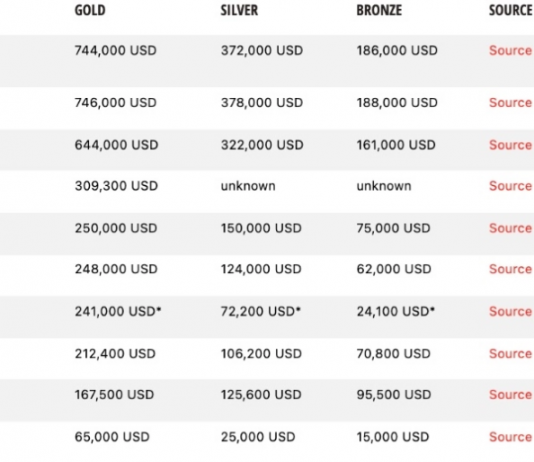Select the 378,000 USD silver cell
534x462 pixels.
pyautogui.click(x=262, y=103)
